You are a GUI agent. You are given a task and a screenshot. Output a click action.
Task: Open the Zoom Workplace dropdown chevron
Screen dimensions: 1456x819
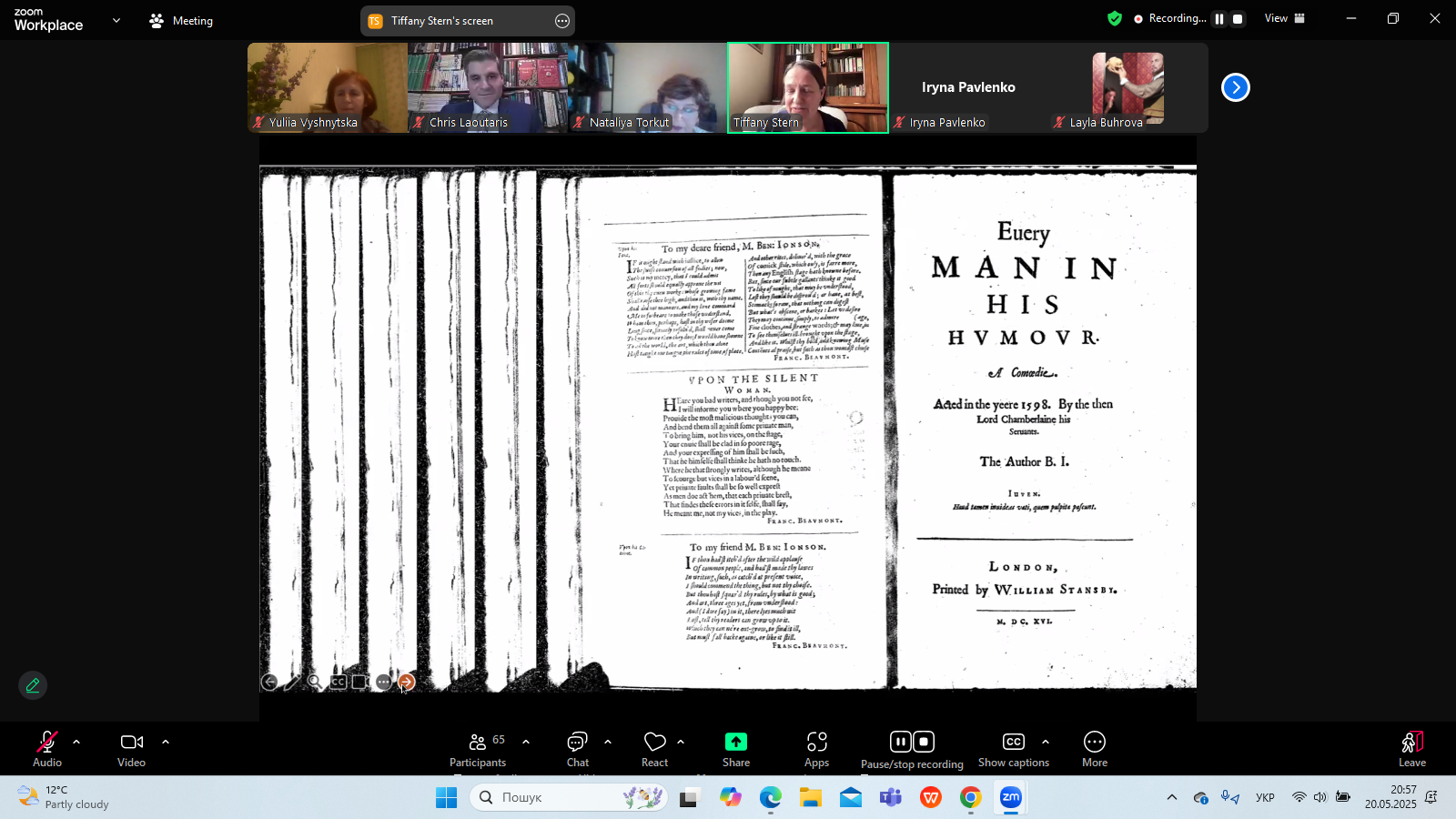point(116,20)
